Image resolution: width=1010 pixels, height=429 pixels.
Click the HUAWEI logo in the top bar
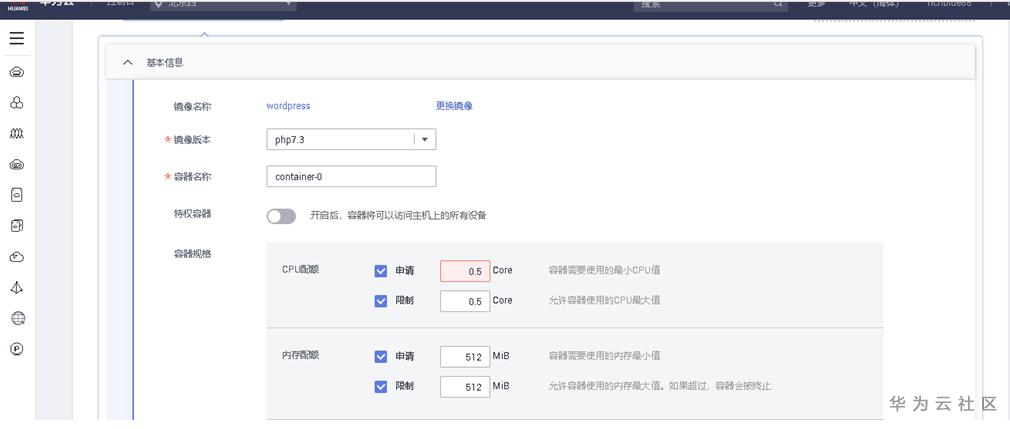[x=17, y=5]
